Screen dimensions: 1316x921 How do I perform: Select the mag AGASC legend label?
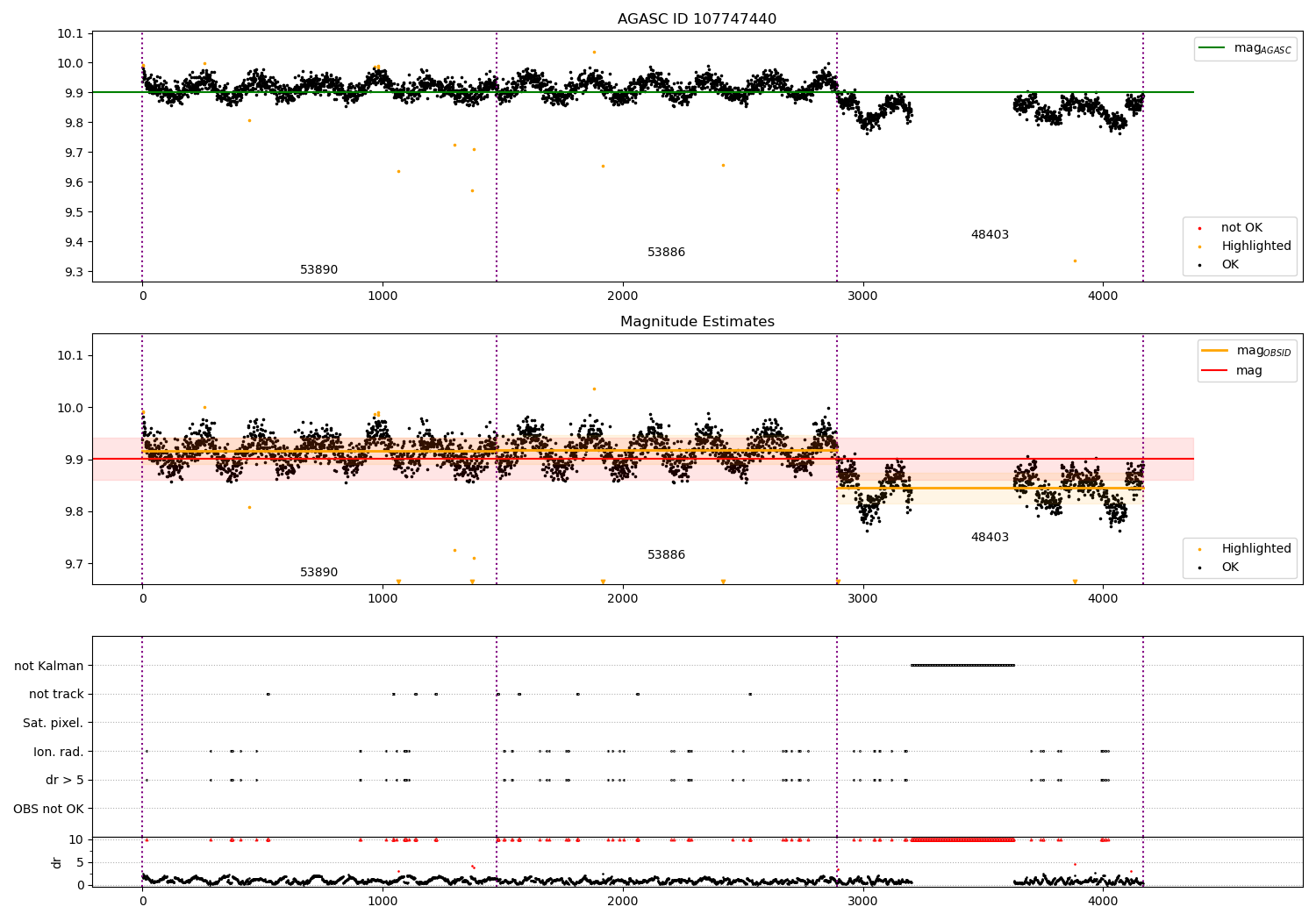[1262, 49]
